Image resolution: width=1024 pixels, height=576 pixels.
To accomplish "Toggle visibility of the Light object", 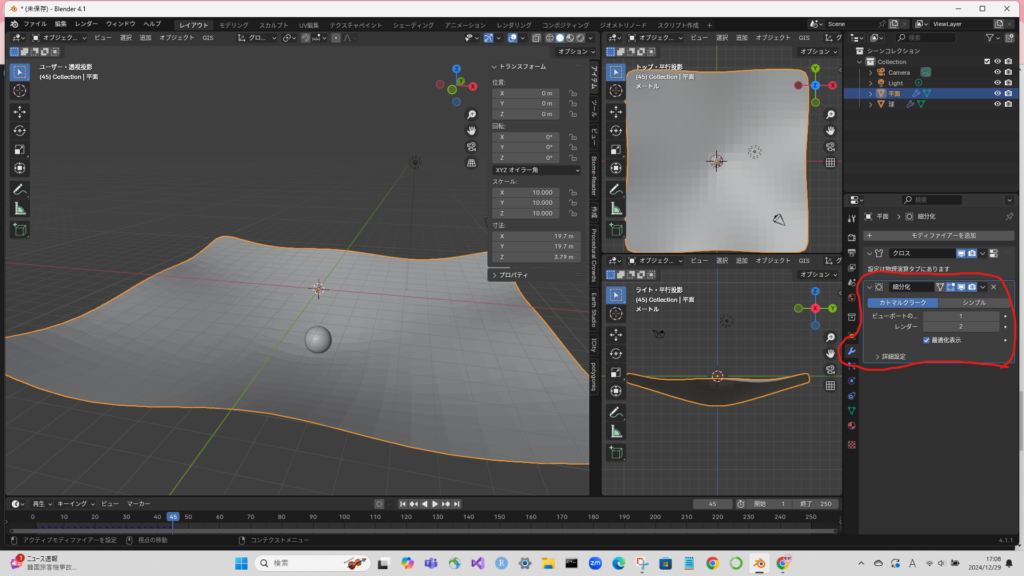I will [997, 83].
